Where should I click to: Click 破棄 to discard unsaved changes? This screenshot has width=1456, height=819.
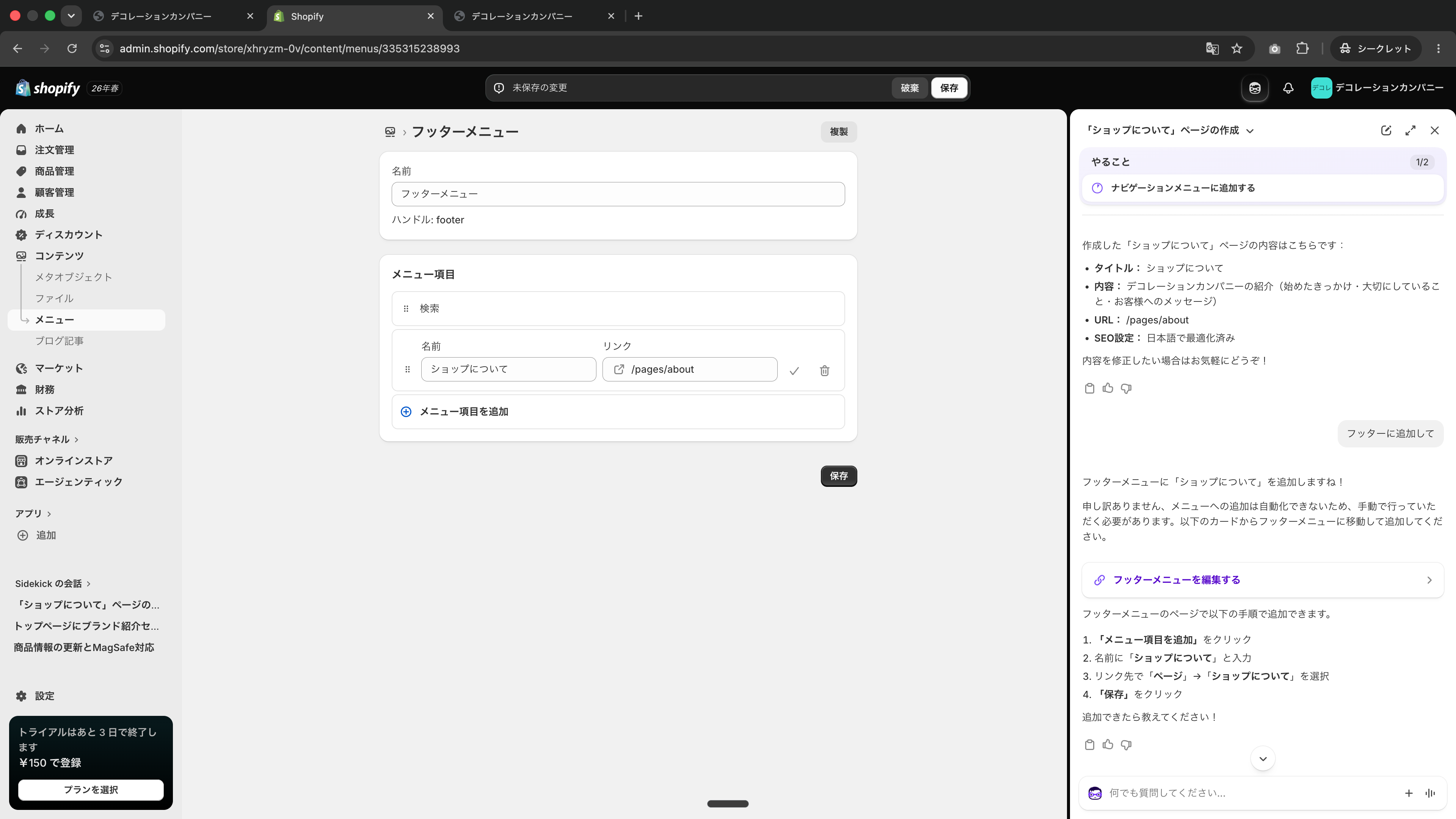click(x=910, y=88)
